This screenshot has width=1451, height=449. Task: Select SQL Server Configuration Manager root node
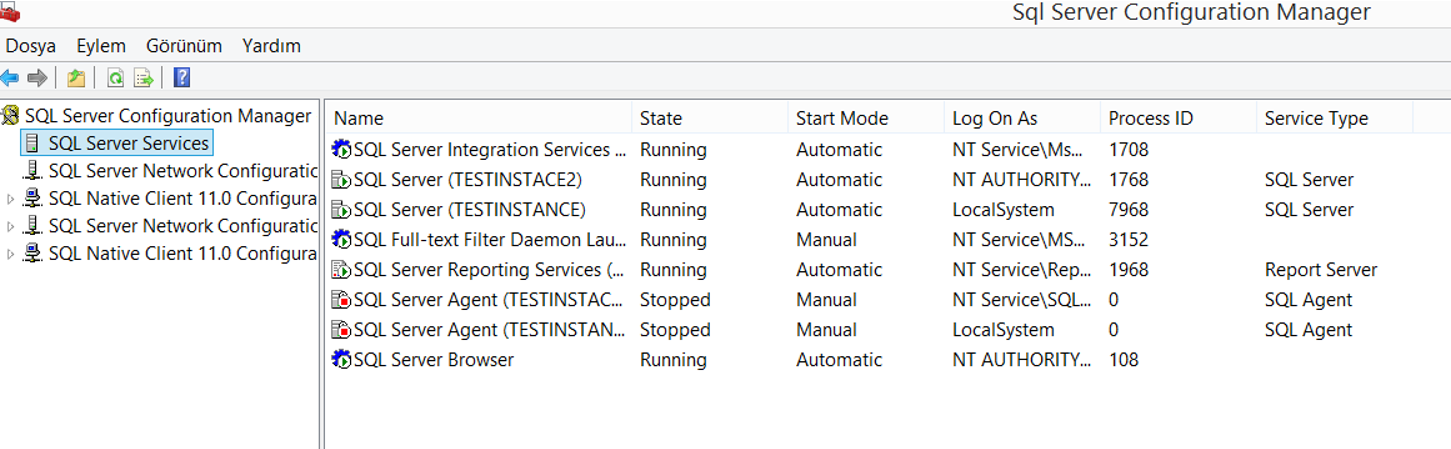(x=168, y=116)
